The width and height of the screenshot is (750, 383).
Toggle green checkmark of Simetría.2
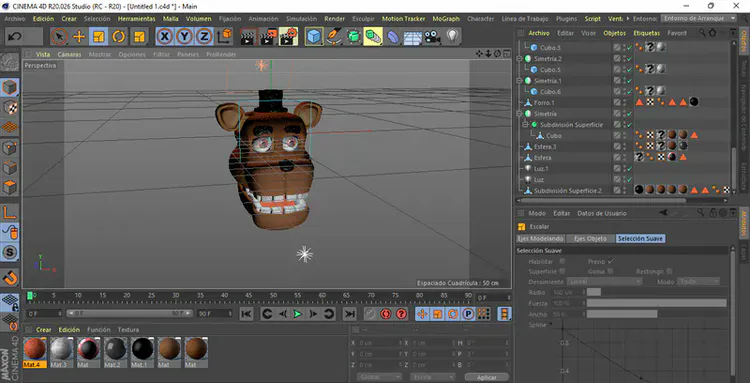629,59
